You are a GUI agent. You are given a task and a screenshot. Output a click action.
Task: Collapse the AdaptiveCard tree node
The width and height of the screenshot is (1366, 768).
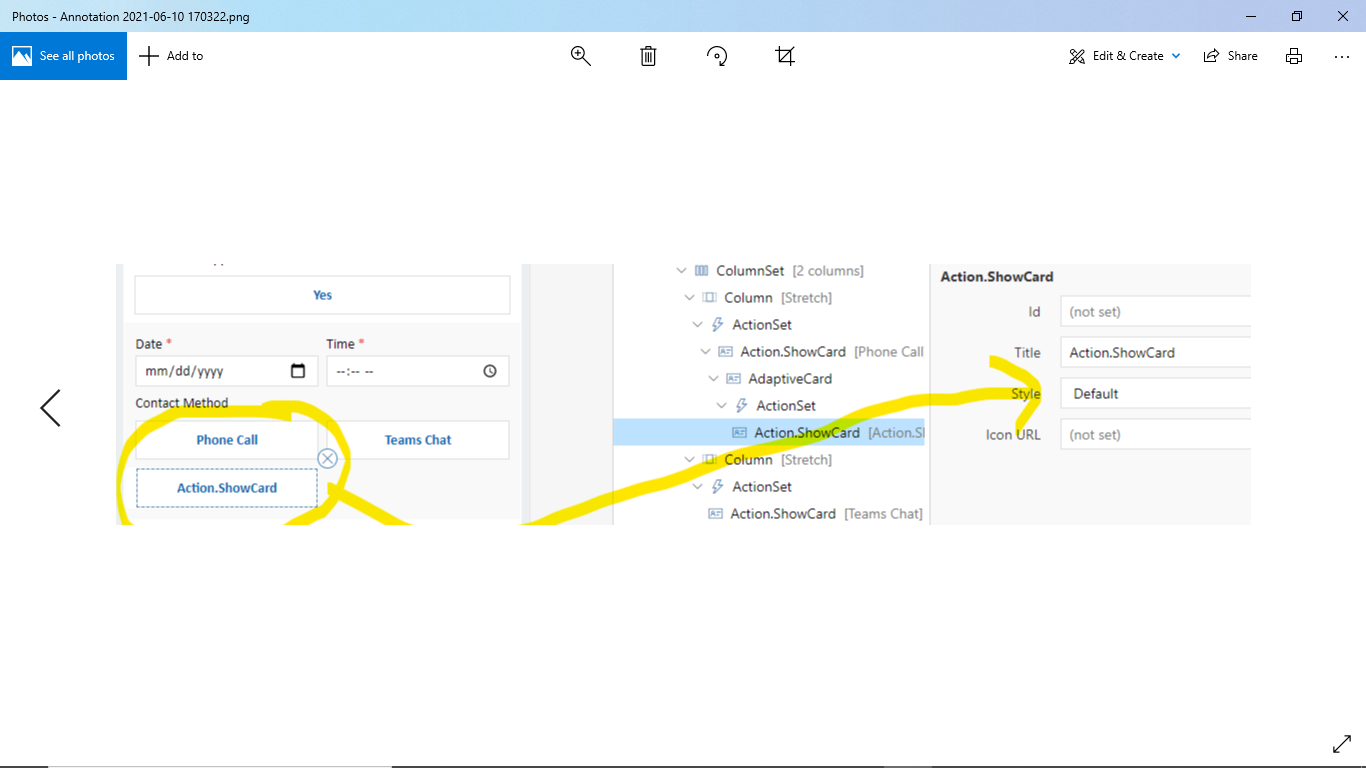[x=713, y=378]
